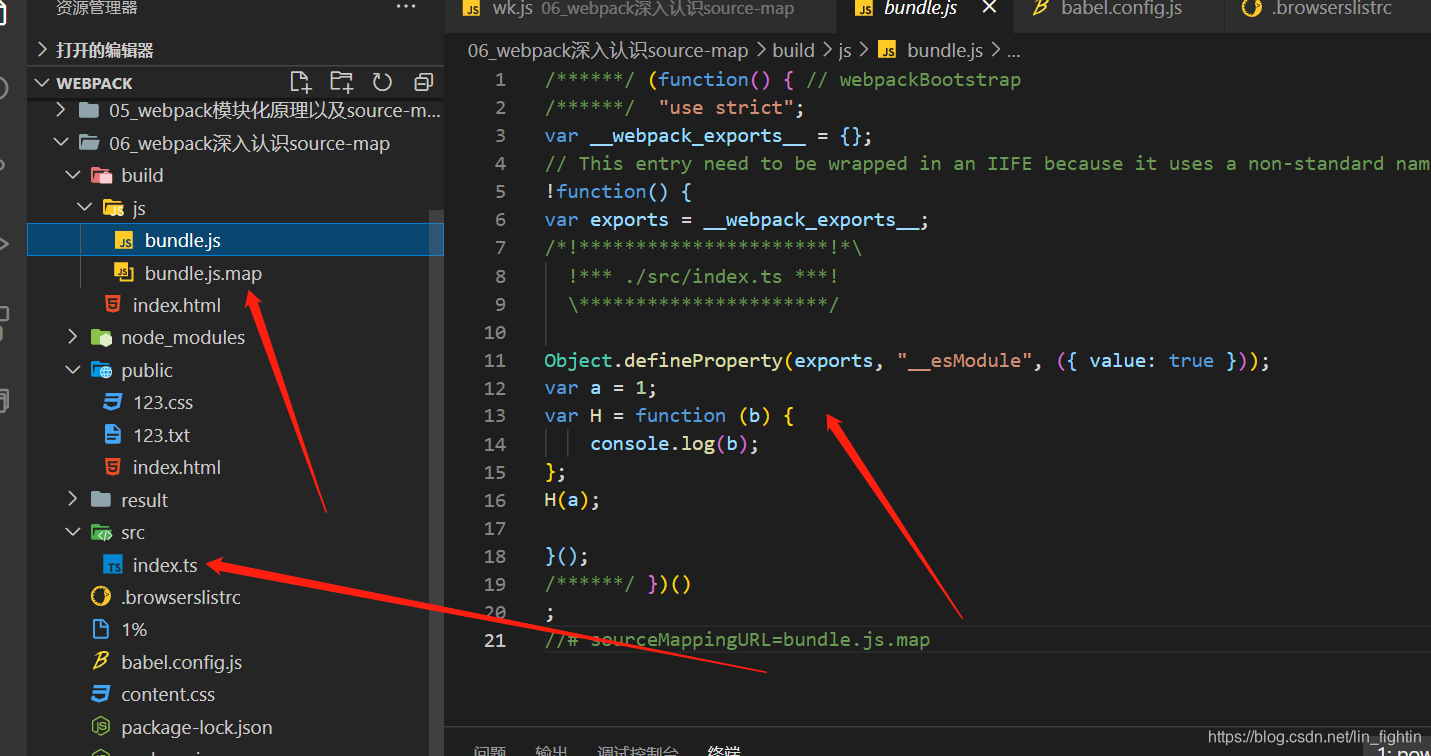Click the ./src/index.ts comment on line 8
The height and width of the screenshot is (756, 1431).
[705, 276]
